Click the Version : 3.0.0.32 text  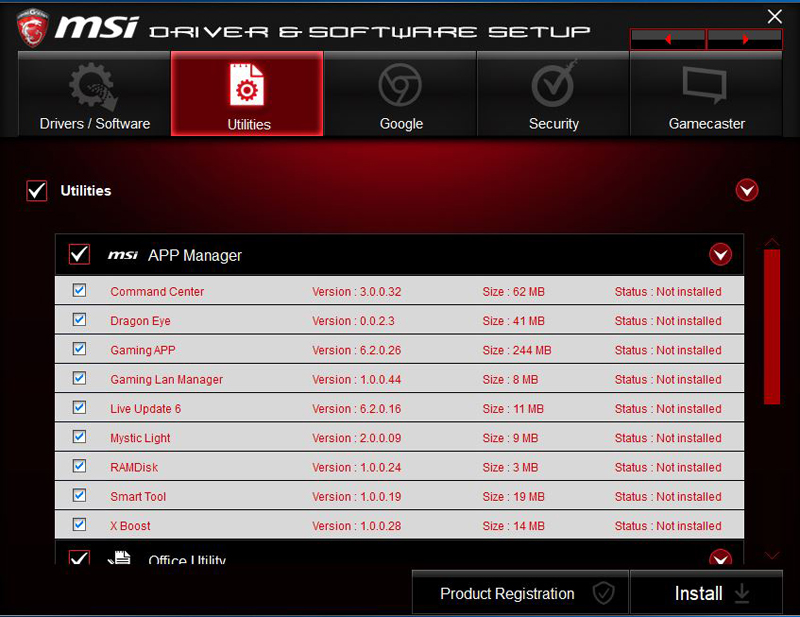coord(357,292)
